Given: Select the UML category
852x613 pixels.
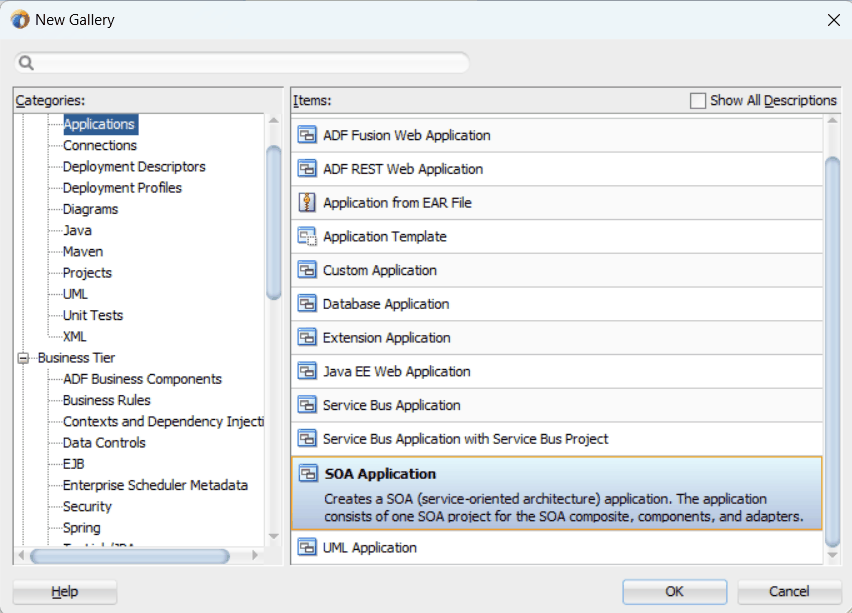Looking at the screenshot, I should click(x=75, y=294).
